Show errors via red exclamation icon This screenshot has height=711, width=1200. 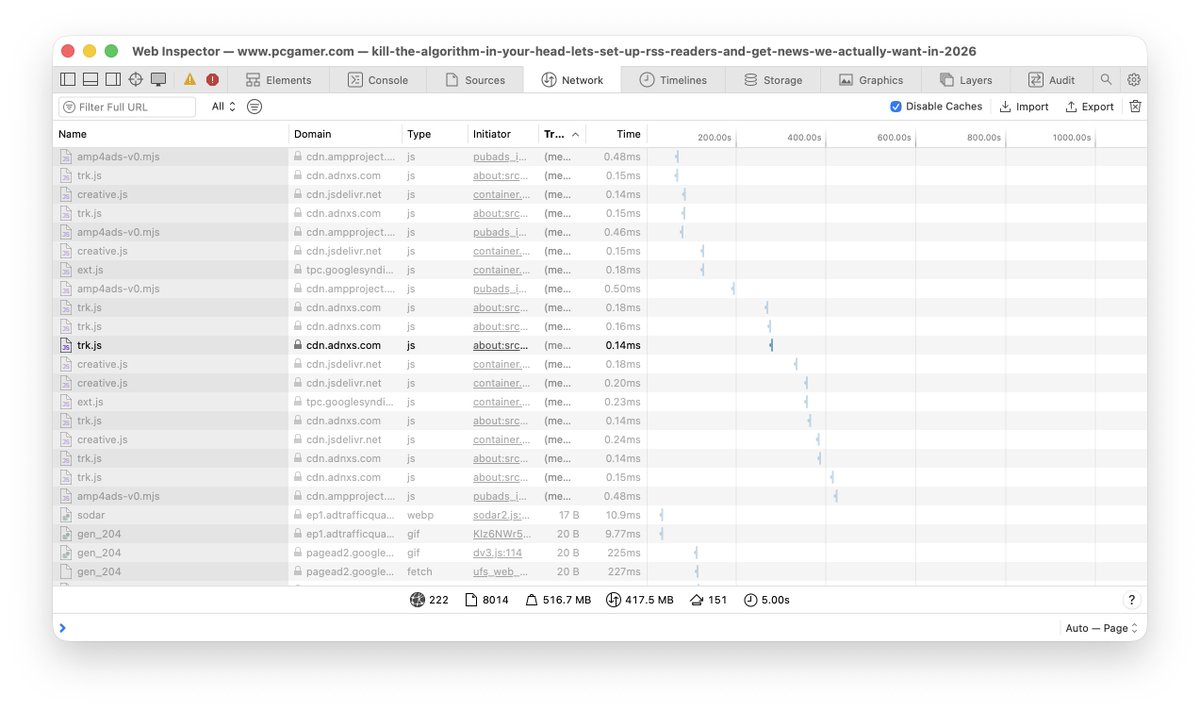click(x=212, y=80)
